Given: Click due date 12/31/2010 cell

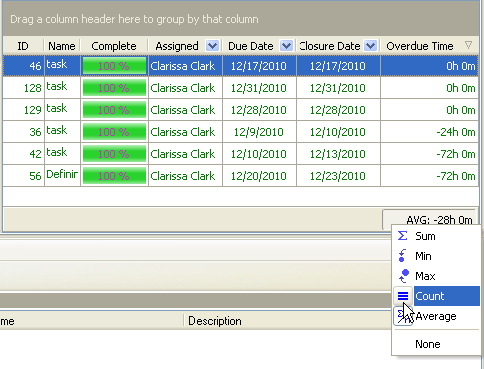Looking at the screenshot, I should pyautogui.click(x=259, y=88).
